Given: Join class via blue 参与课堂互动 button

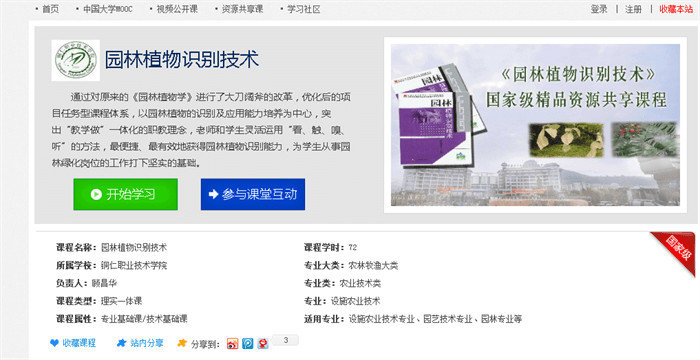Looking at the screenshot, I should 253,194.
